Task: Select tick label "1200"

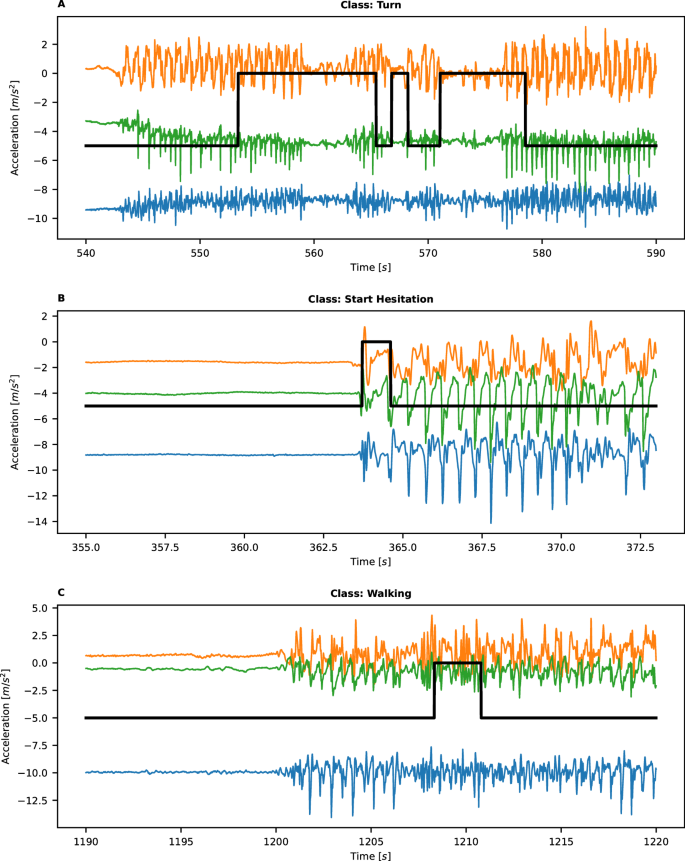Action: 276,842
